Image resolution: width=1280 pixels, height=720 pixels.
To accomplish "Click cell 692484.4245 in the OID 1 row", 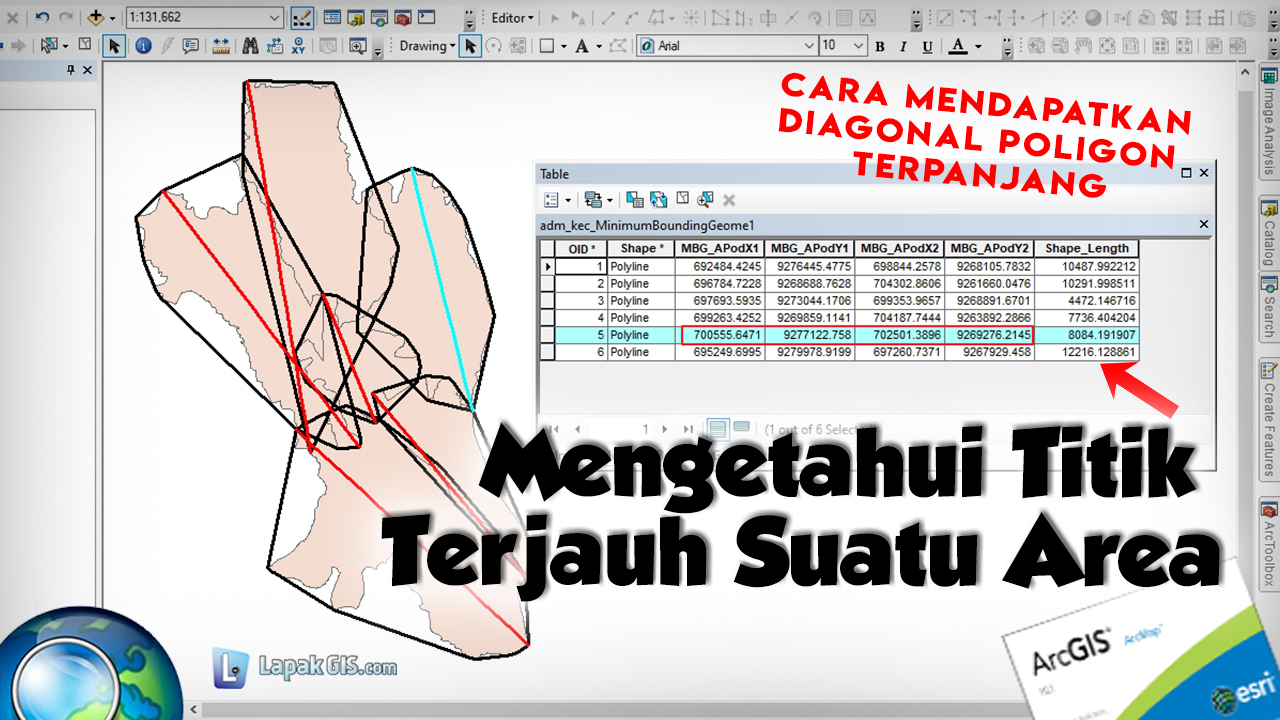I will click(x=720, y=267).
